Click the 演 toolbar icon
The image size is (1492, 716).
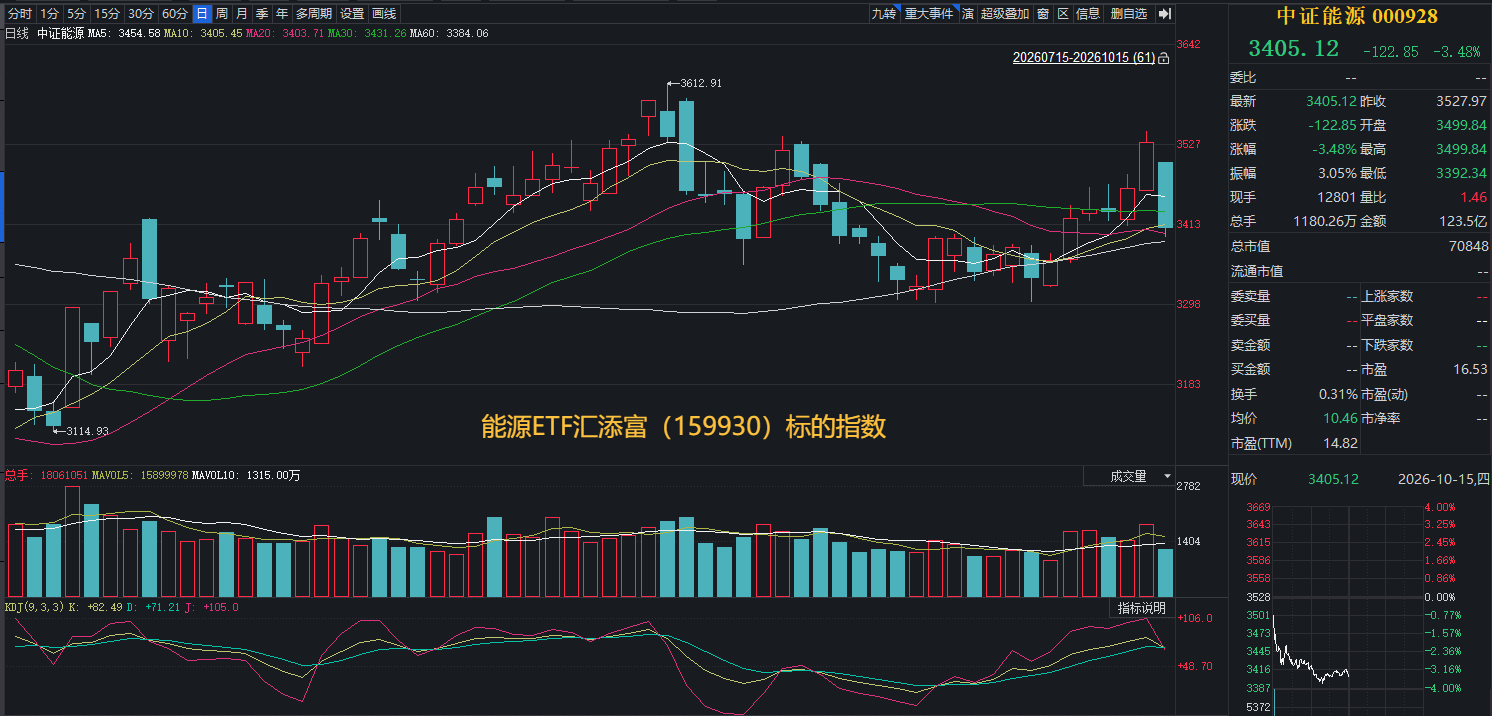point(968,14)
